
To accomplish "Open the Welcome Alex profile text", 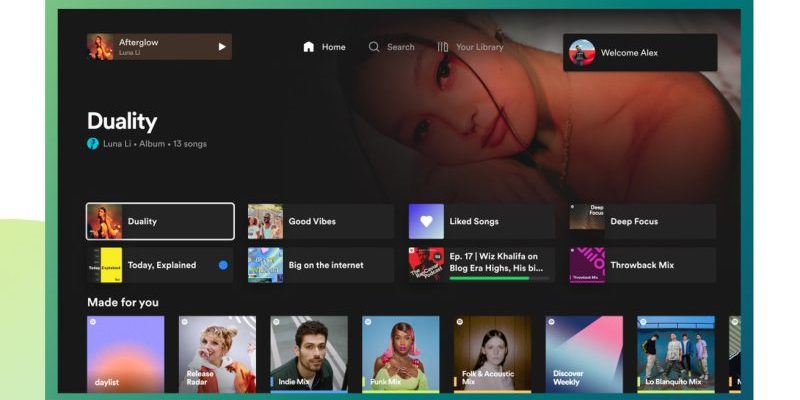I will click(629, 53).
